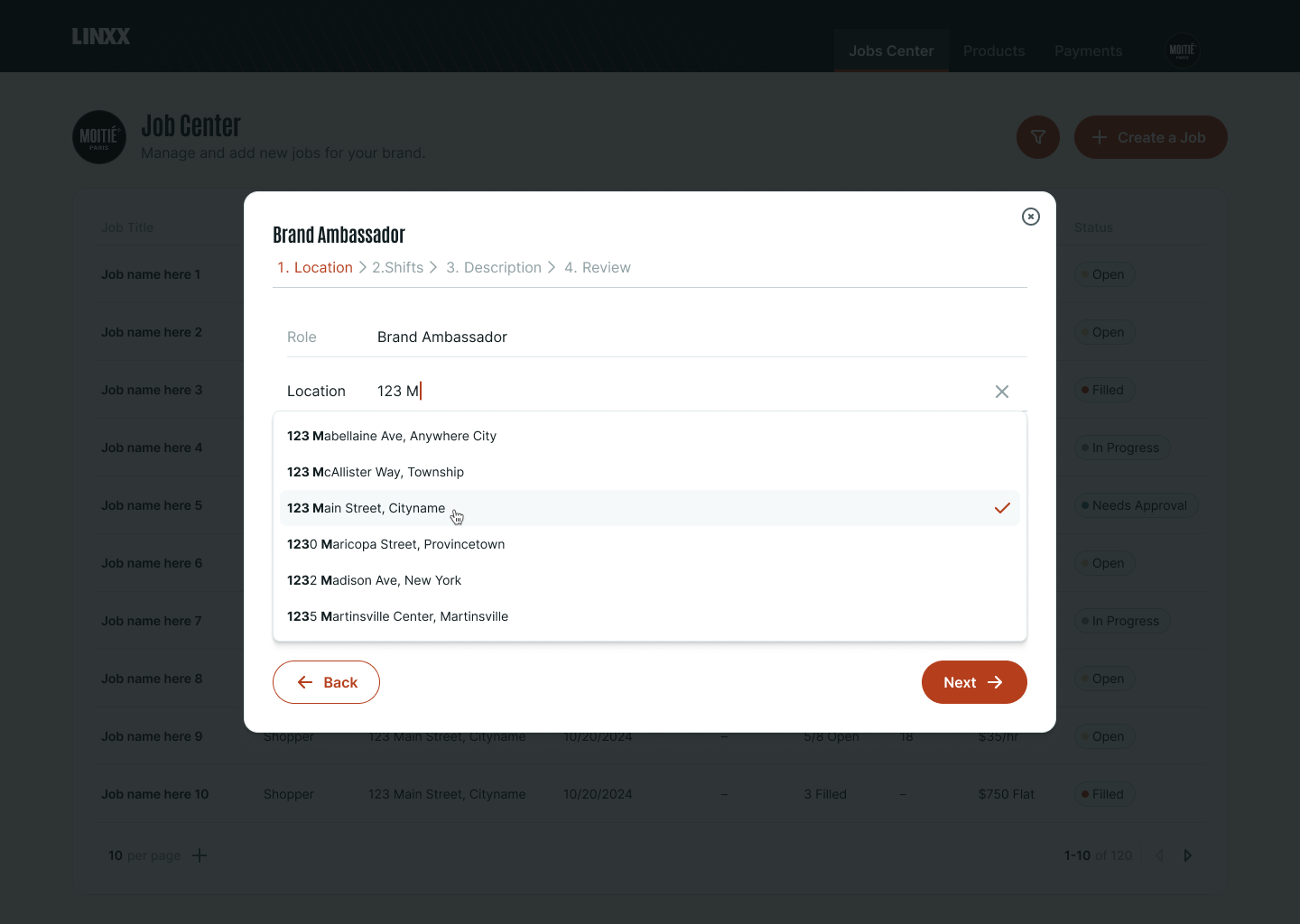This screenshot has height=924, width=1300.
Task: Open the Products tab
Action: click(994, 51)
